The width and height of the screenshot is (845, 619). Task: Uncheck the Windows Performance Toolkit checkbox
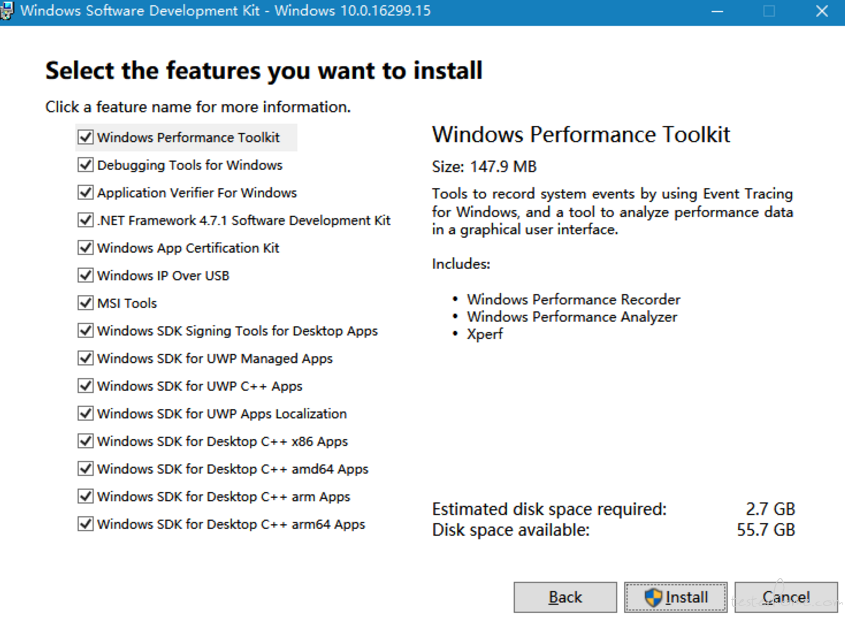[x=86, y=138]
